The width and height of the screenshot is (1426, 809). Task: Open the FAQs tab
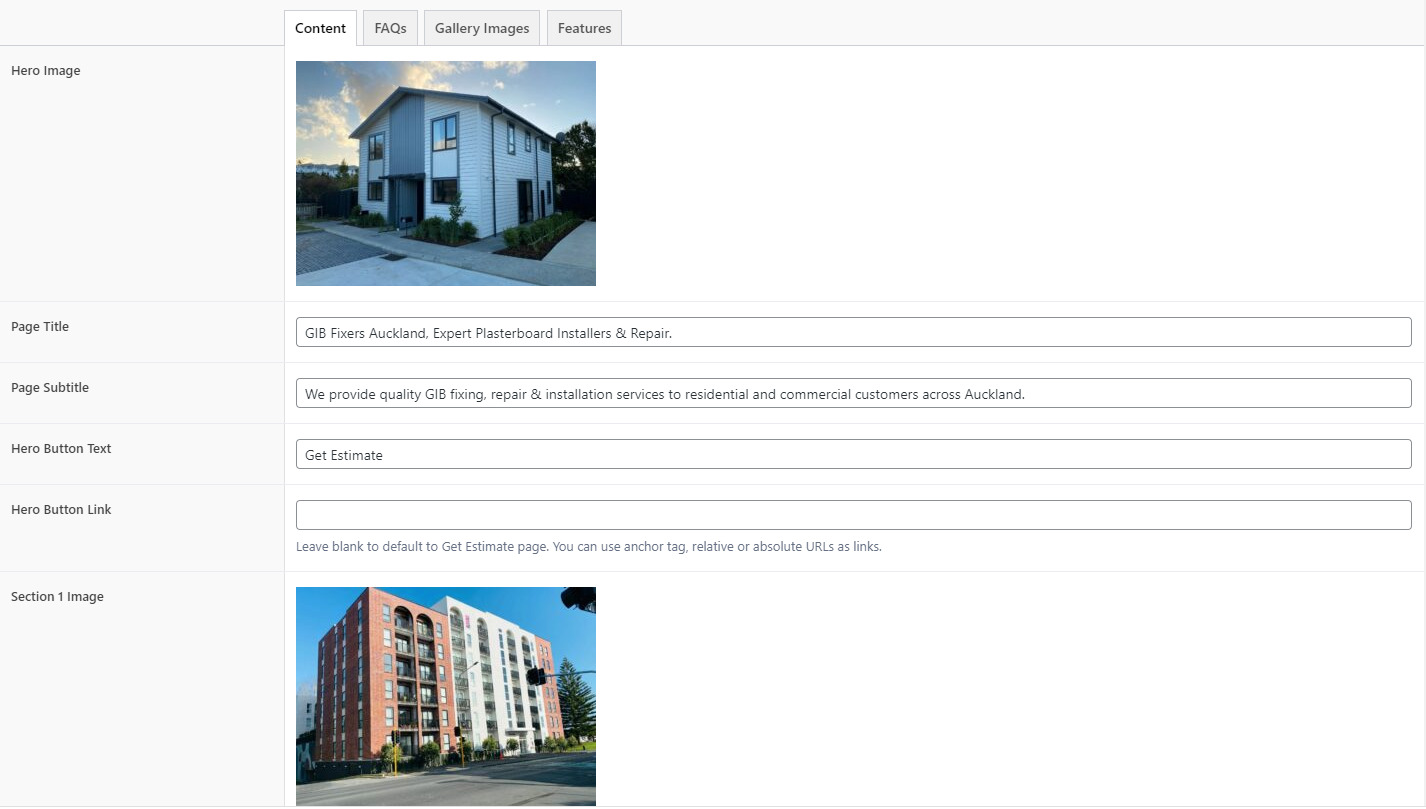coord(390,28)
